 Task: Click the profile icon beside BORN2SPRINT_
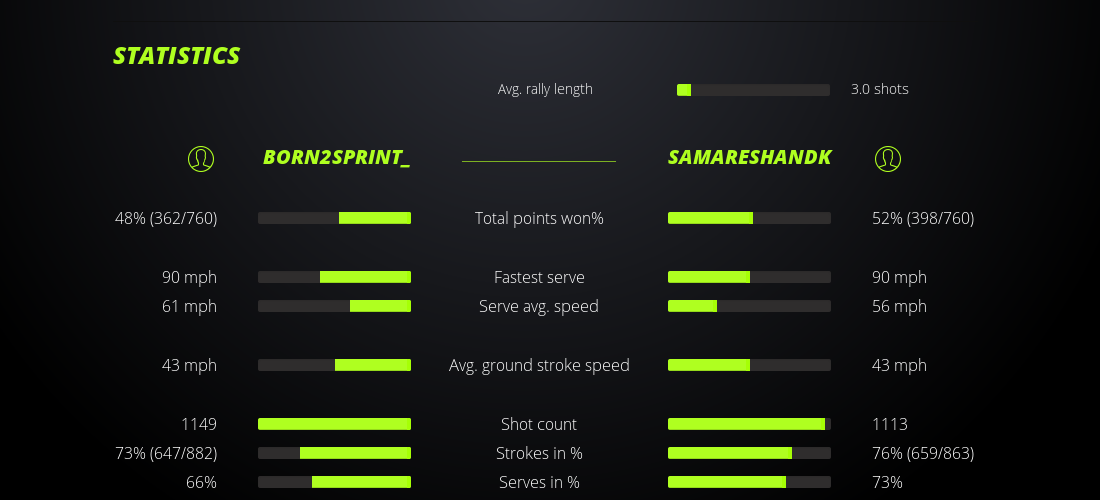click(201, 158)
